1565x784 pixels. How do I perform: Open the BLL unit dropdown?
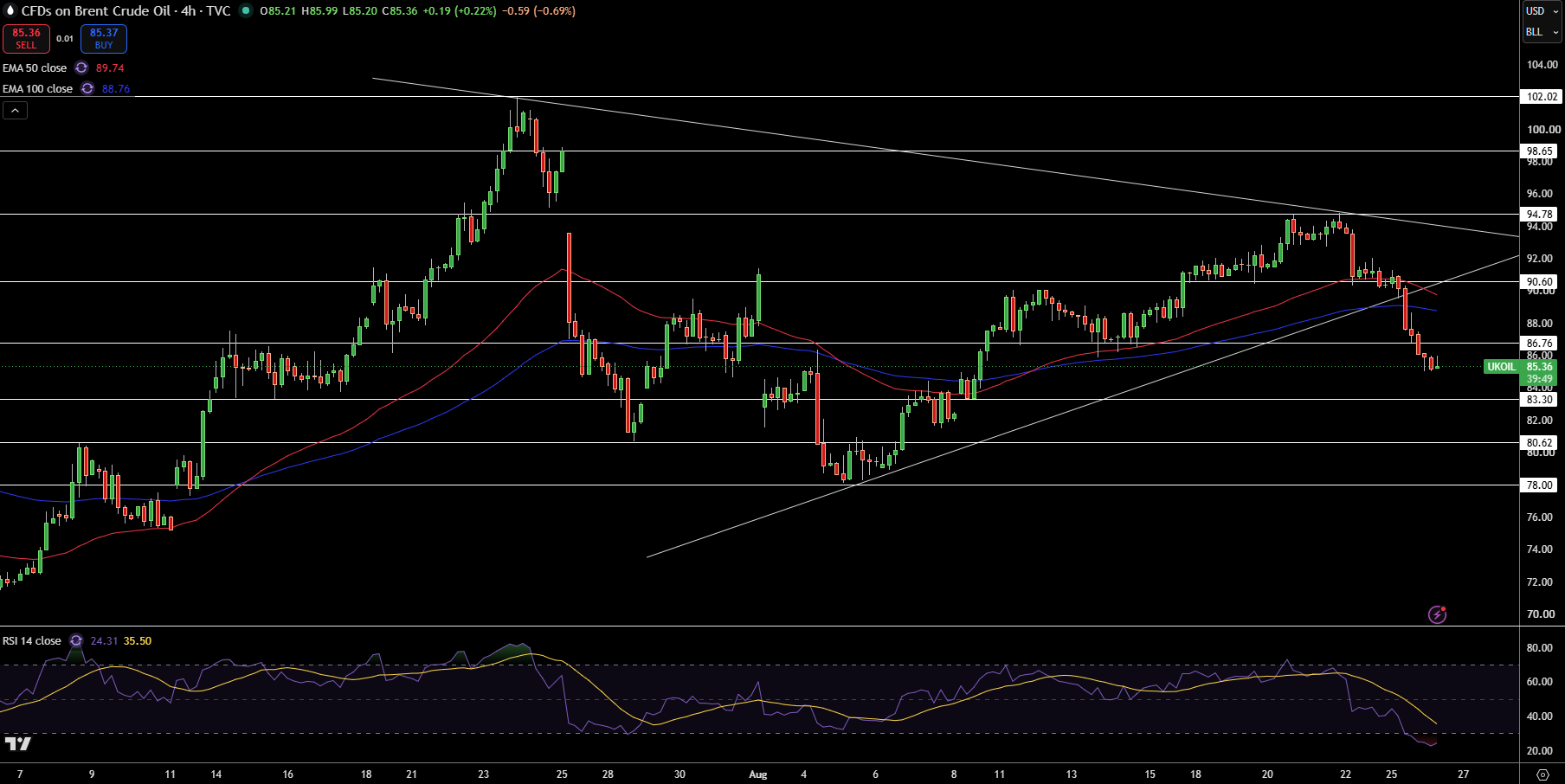coord(1542,32)
